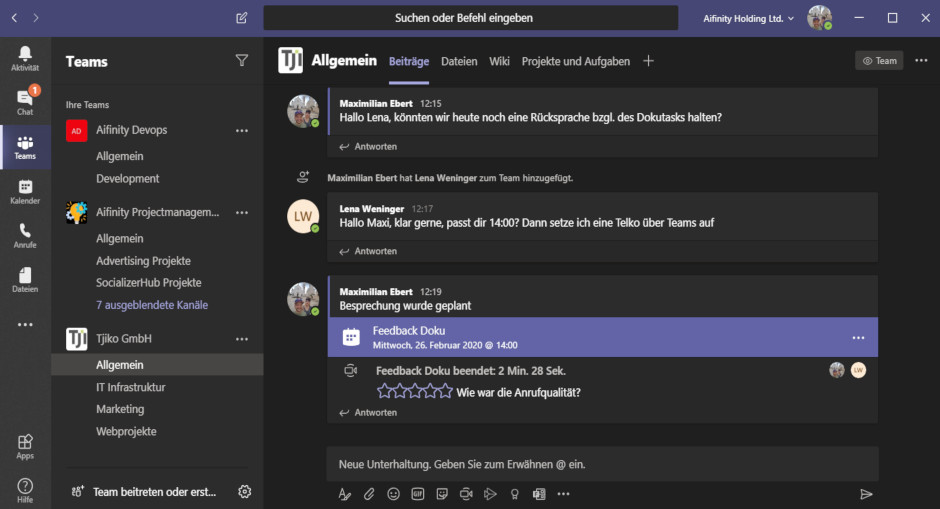940x509 pixels.
Task: Add a new tab with the plus
Action: [x=648, y=61]
